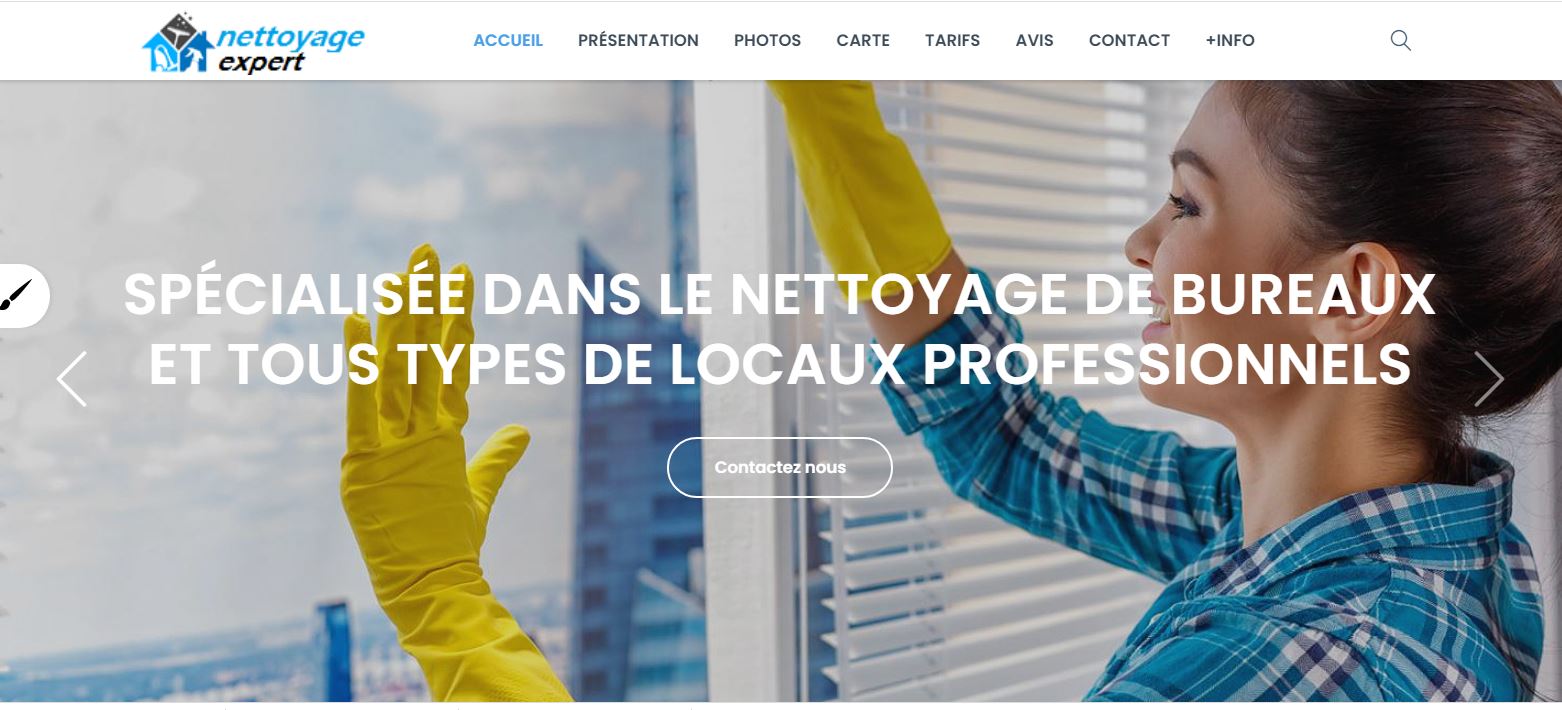Click the Contactez nous button
The width and height of the screenshot is (1562, 710).
(x=780, y=467)
